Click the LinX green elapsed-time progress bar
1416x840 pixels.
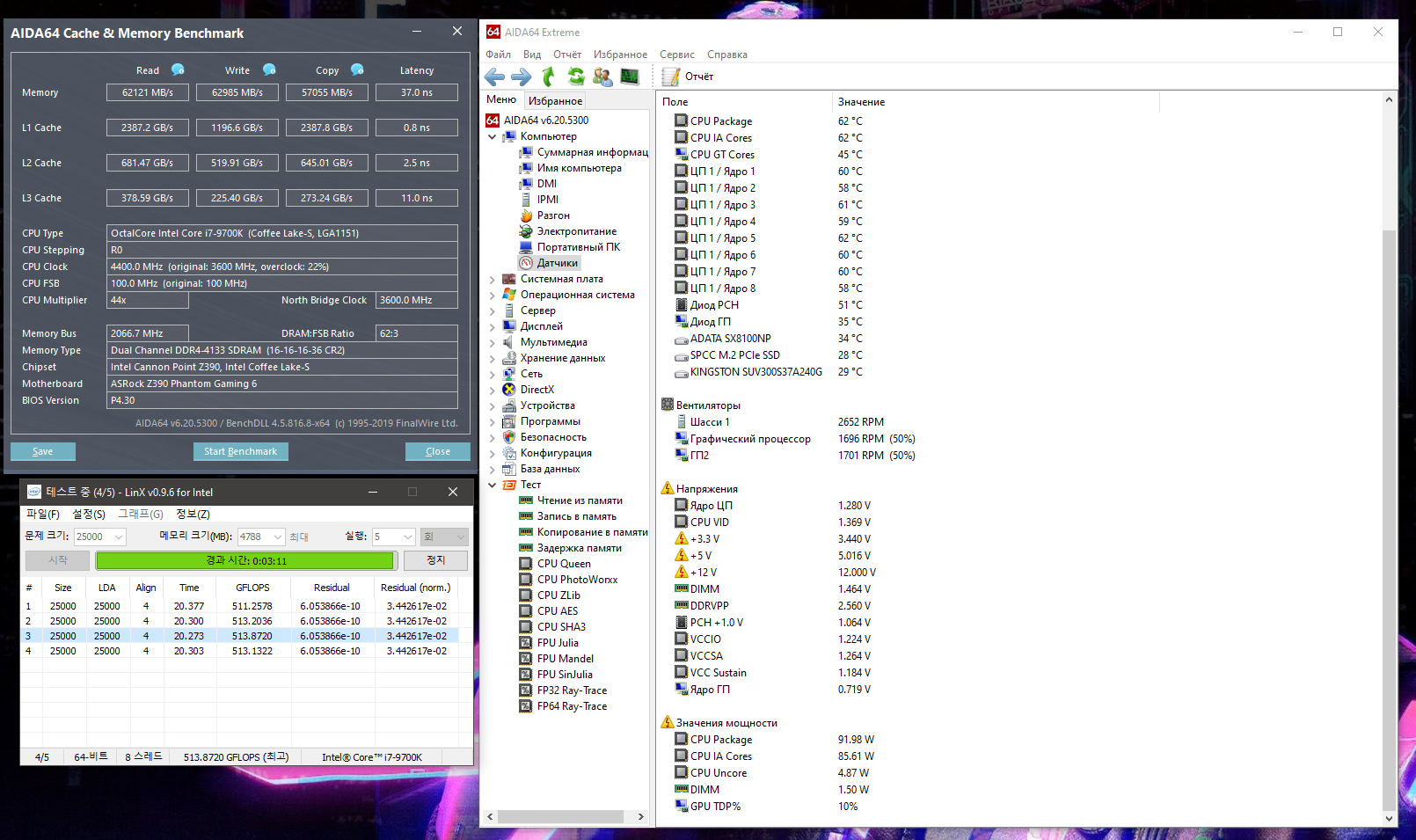tap(245, 560)
